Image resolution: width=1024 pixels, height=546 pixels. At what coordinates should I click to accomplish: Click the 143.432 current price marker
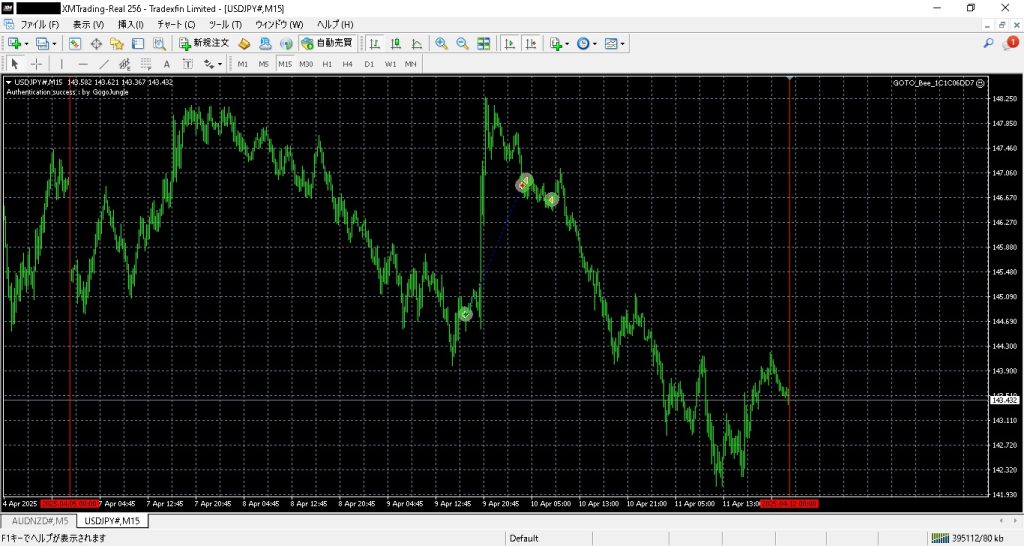tap(1001, 400)
